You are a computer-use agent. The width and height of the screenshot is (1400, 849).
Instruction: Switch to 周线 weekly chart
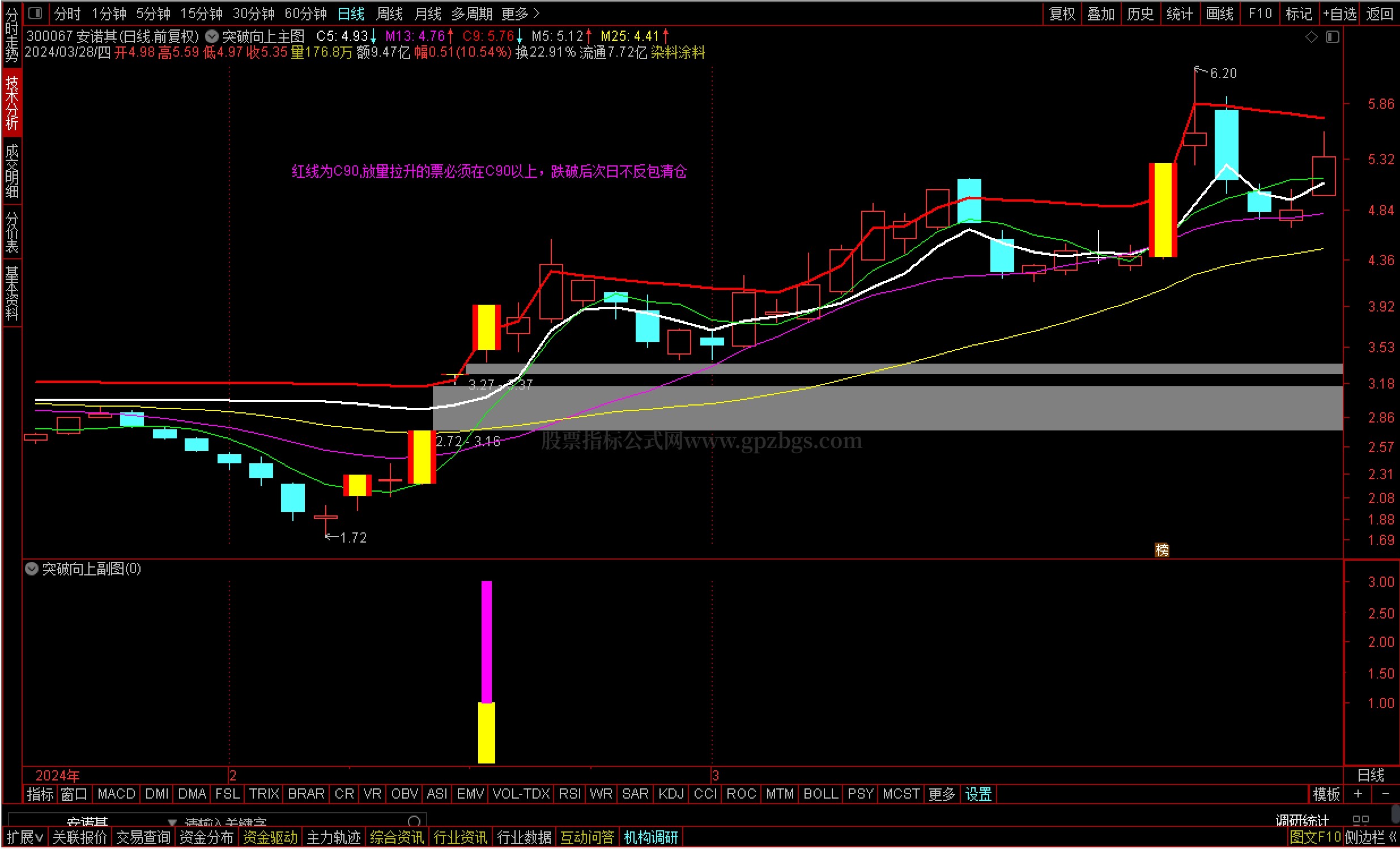coord(389,14)
